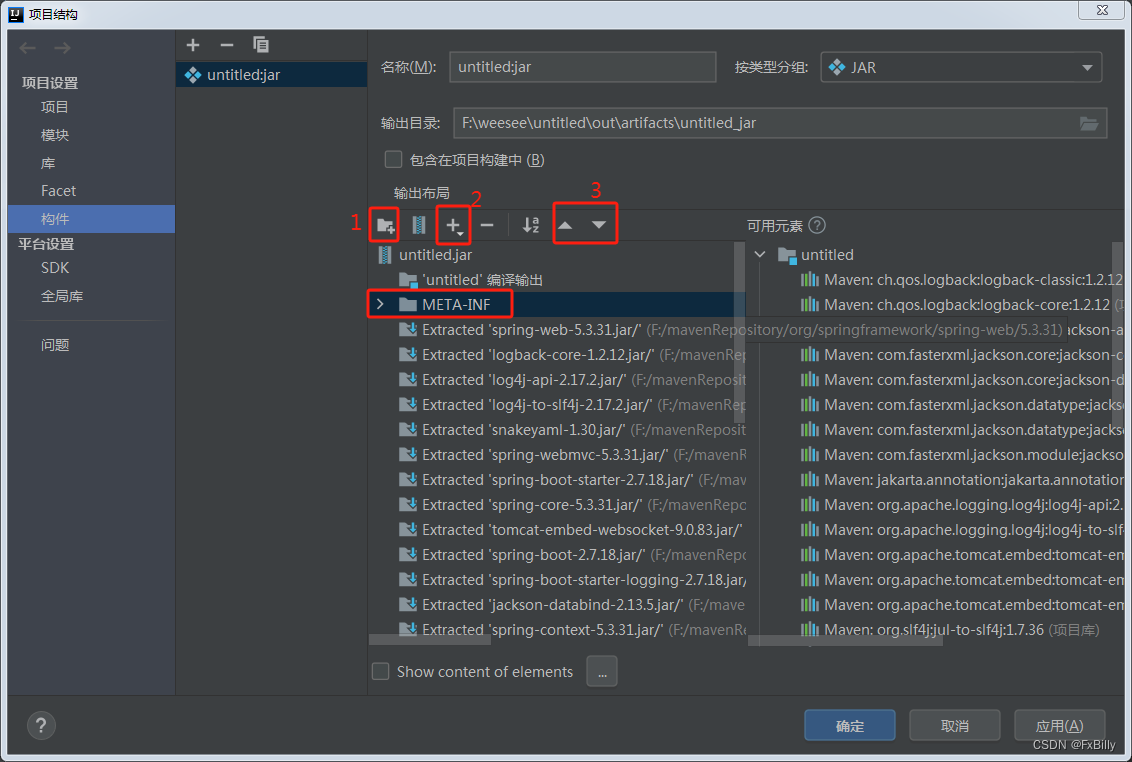Expand the META-INF folder node
Image resolution: width=1132 pixels, height=762 pixels.
click(x=381, y=304)
